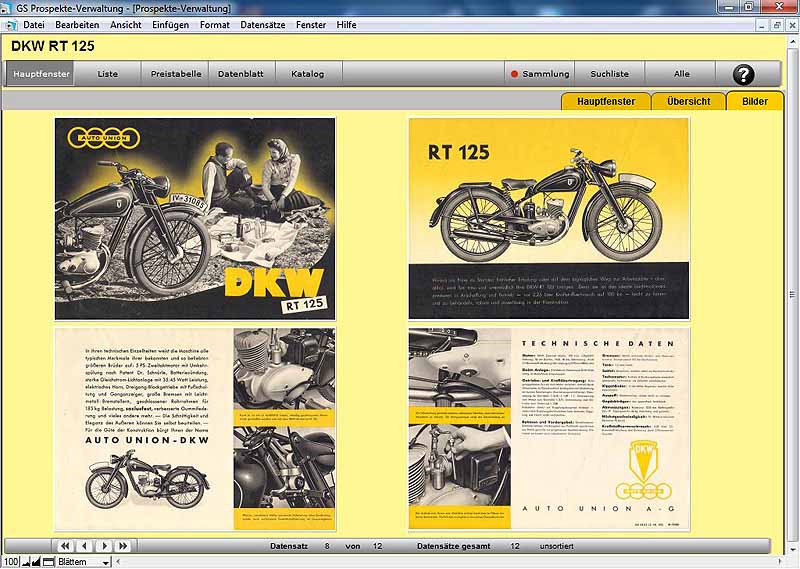Go to the next record
Screen dimensions: 800x569
click(x=104, y=546)
